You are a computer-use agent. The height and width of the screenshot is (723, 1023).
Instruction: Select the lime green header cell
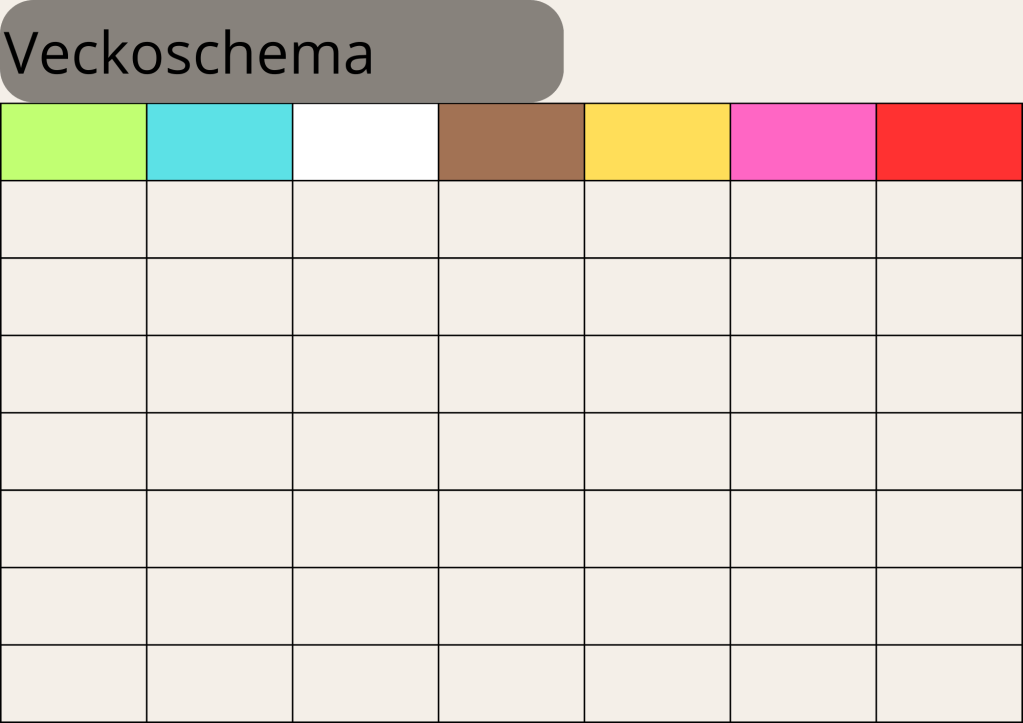[x=74, y=142]
